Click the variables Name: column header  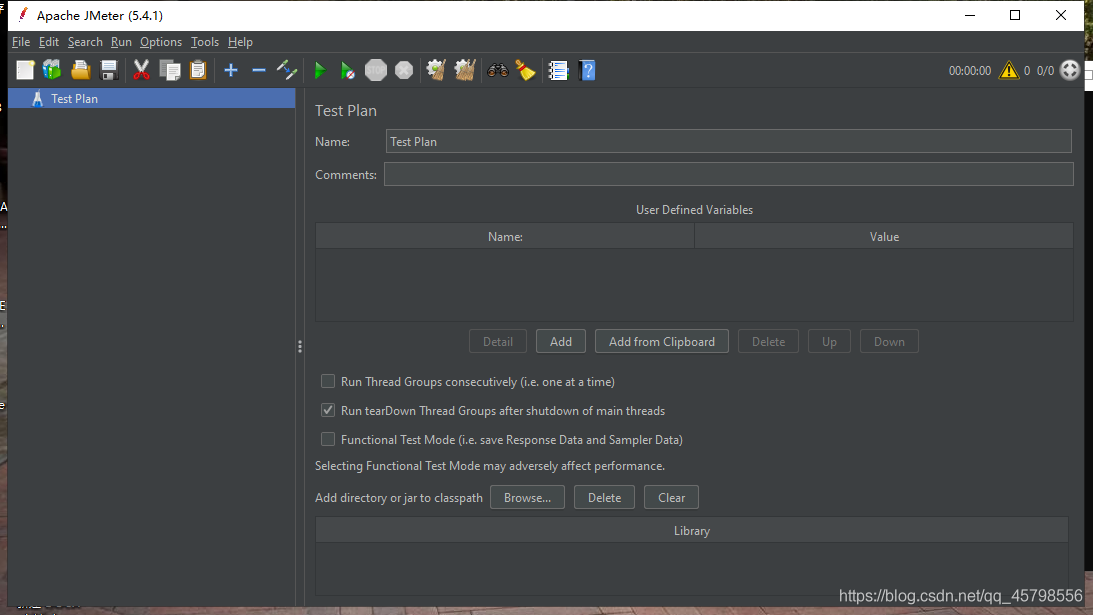(x=505, y=236)
